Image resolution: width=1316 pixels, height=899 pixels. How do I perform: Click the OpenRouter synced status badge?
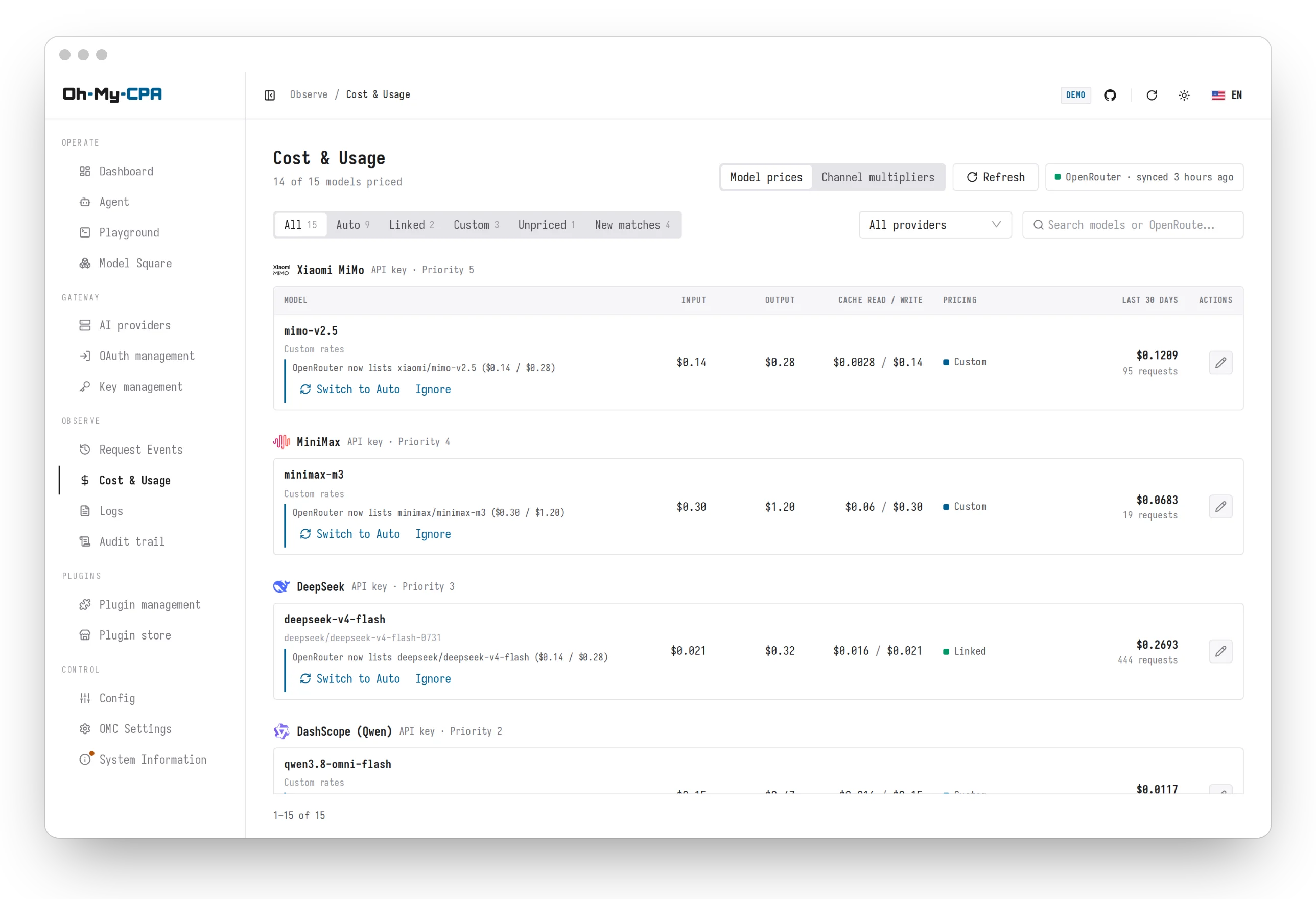1144,177
